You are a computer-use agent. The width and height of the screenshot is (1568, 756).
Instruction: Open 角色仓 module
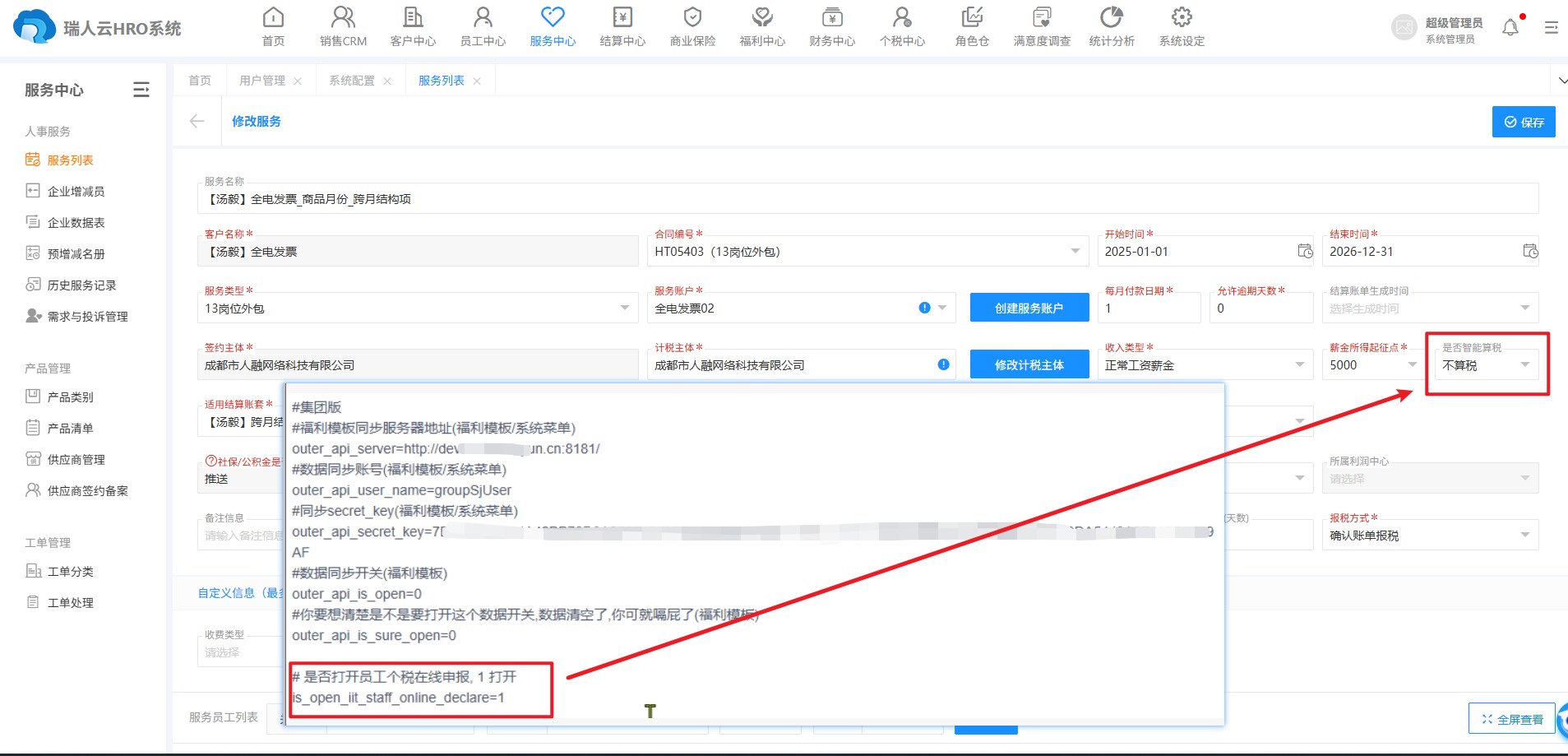[972, 26]
